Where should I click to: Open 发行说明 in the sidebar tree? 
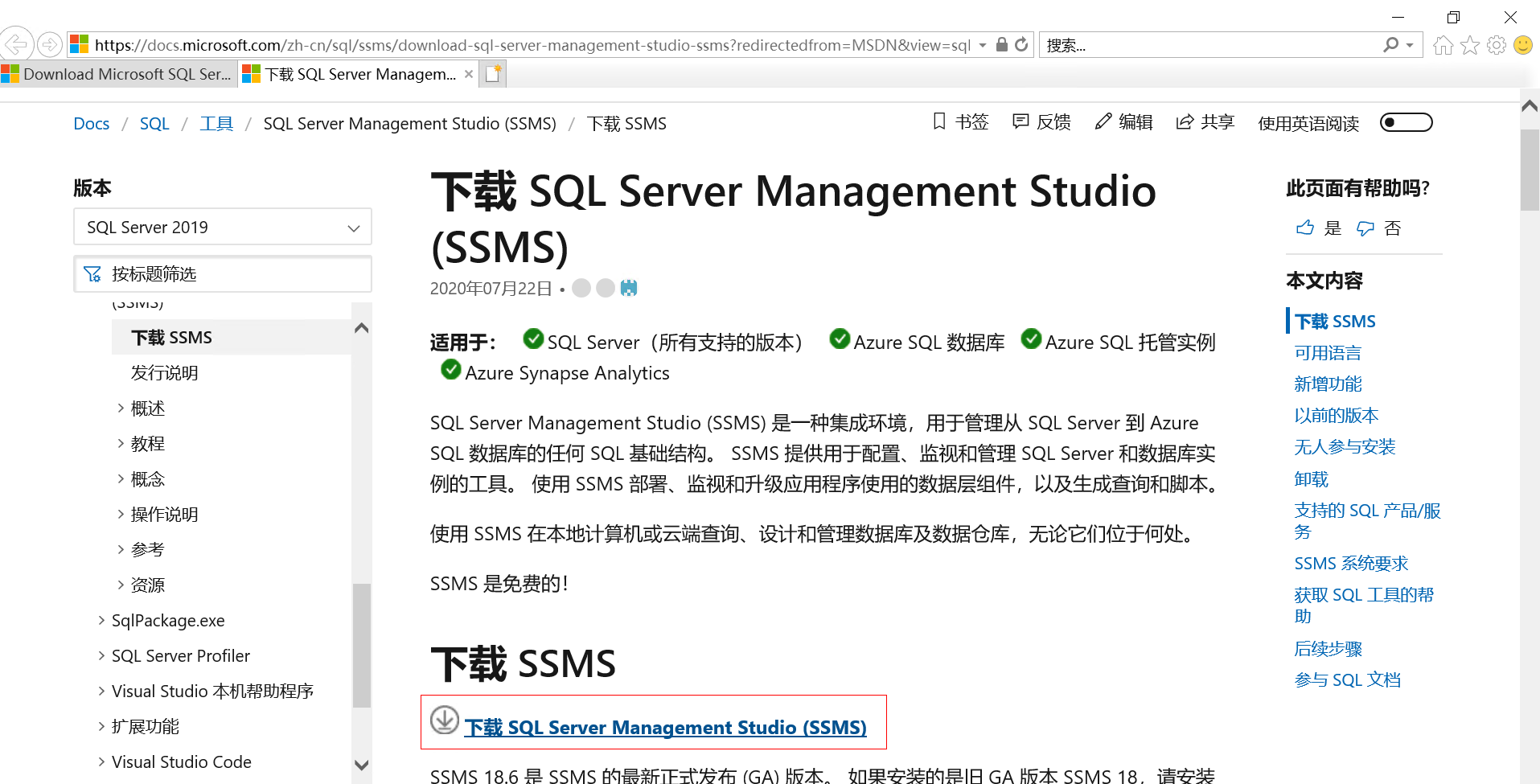tap(165, 373)
